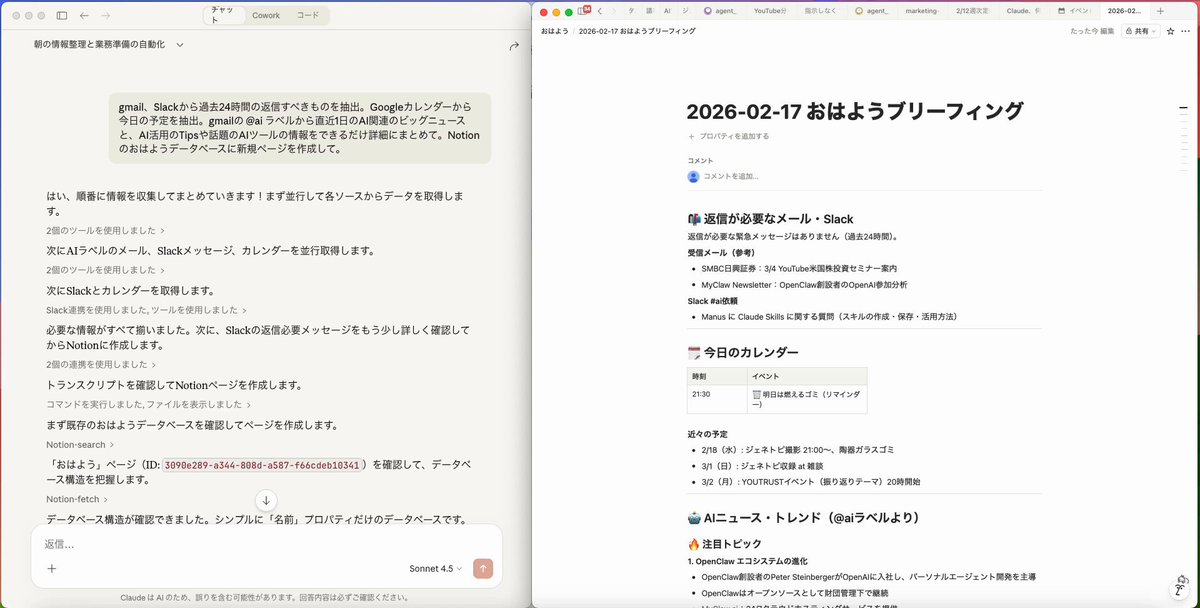The image size is (1200, 608).
Task: Open the 共有 share dropdown in Notion
Action: click(1140, 31)
